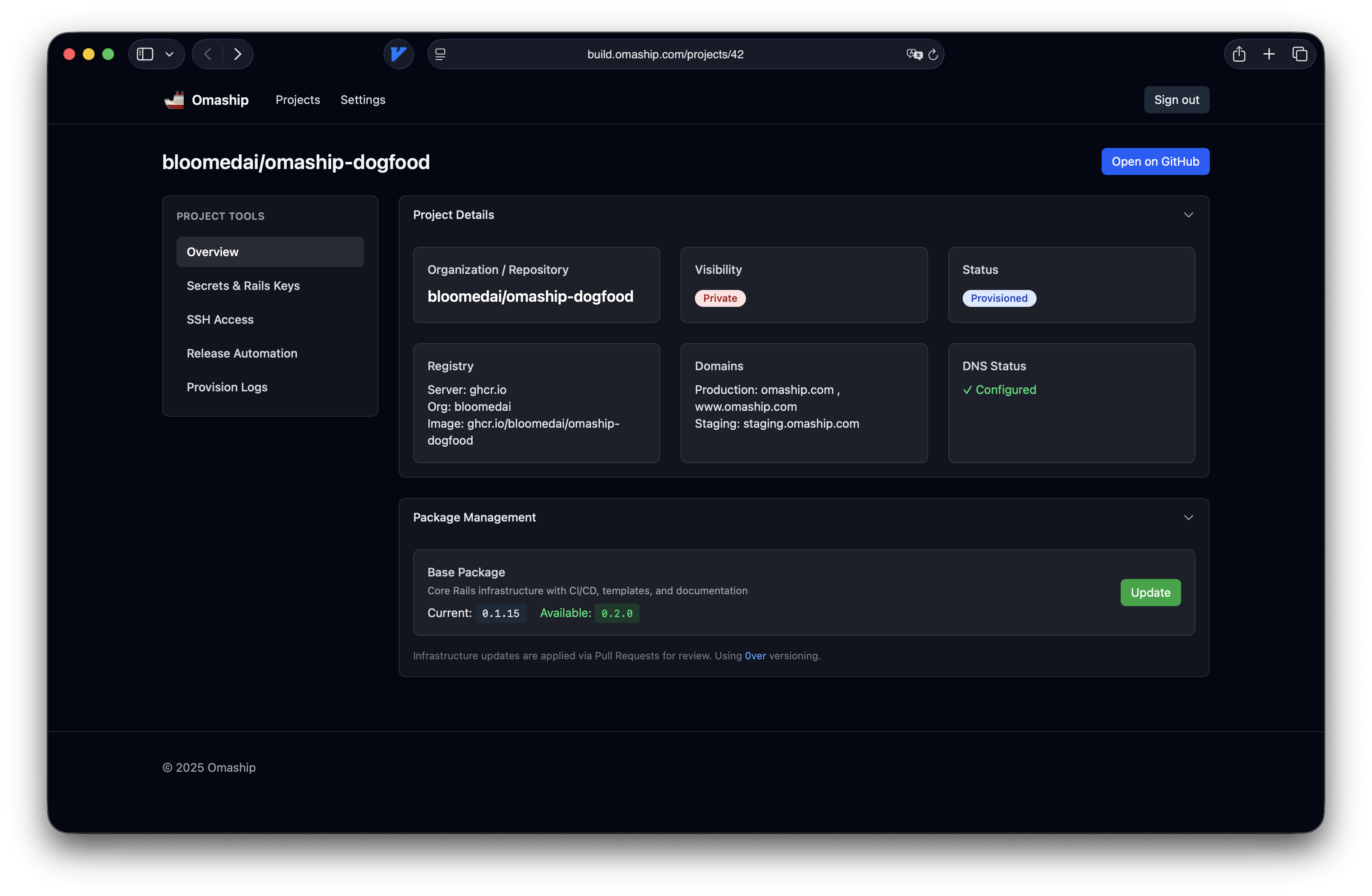Open a new tab with the plus icon
1372x896 pixels.
tap(1269, 54)
